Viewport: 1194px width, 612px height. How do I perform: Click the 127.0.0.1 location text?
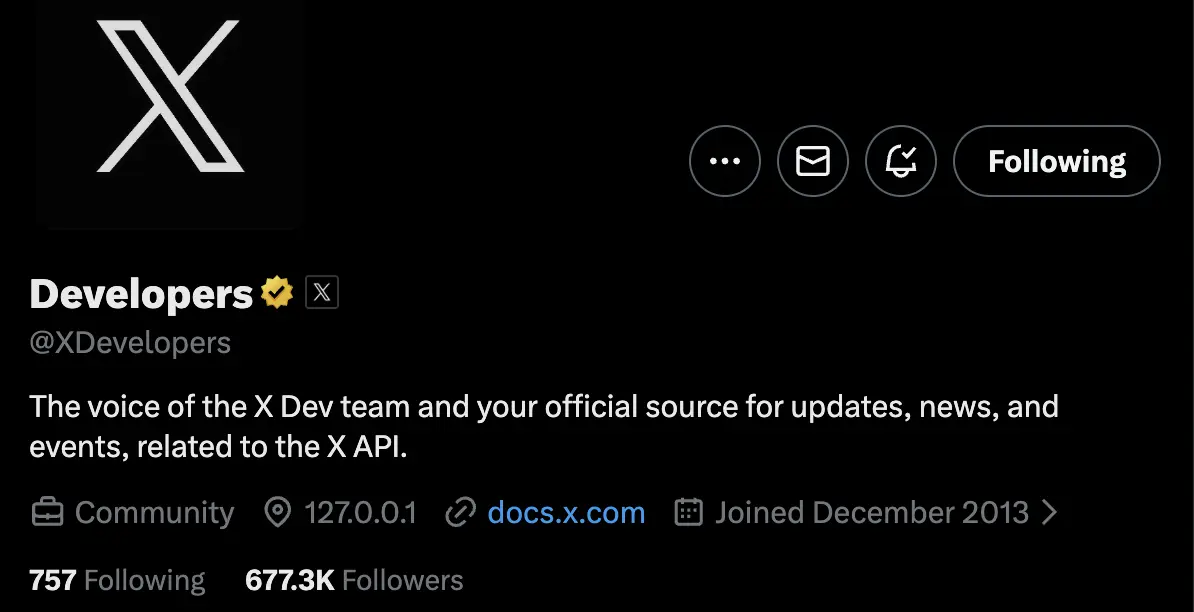360,513
